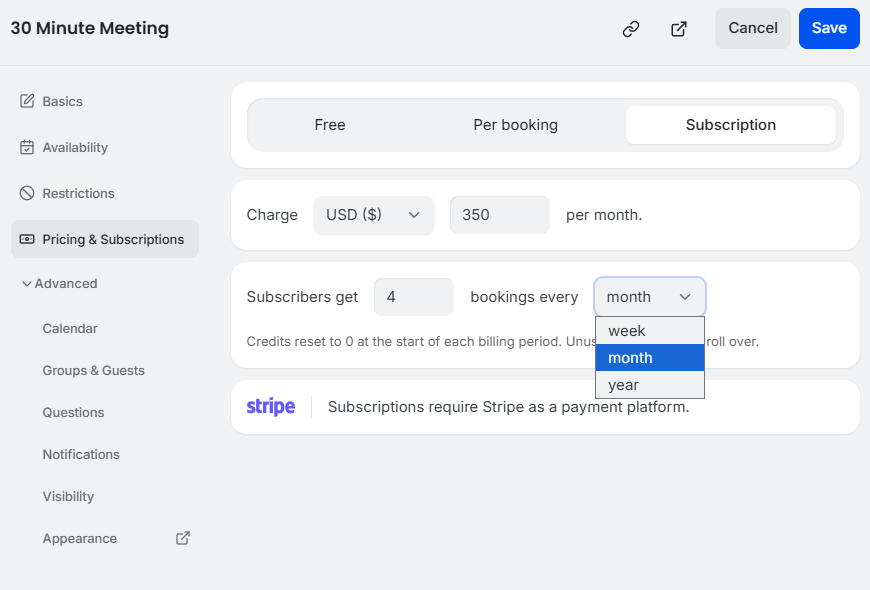The width and height of the screenshot is (870, 590).
Task: Click the bookings count field showing 4
Action: [414, 297]
